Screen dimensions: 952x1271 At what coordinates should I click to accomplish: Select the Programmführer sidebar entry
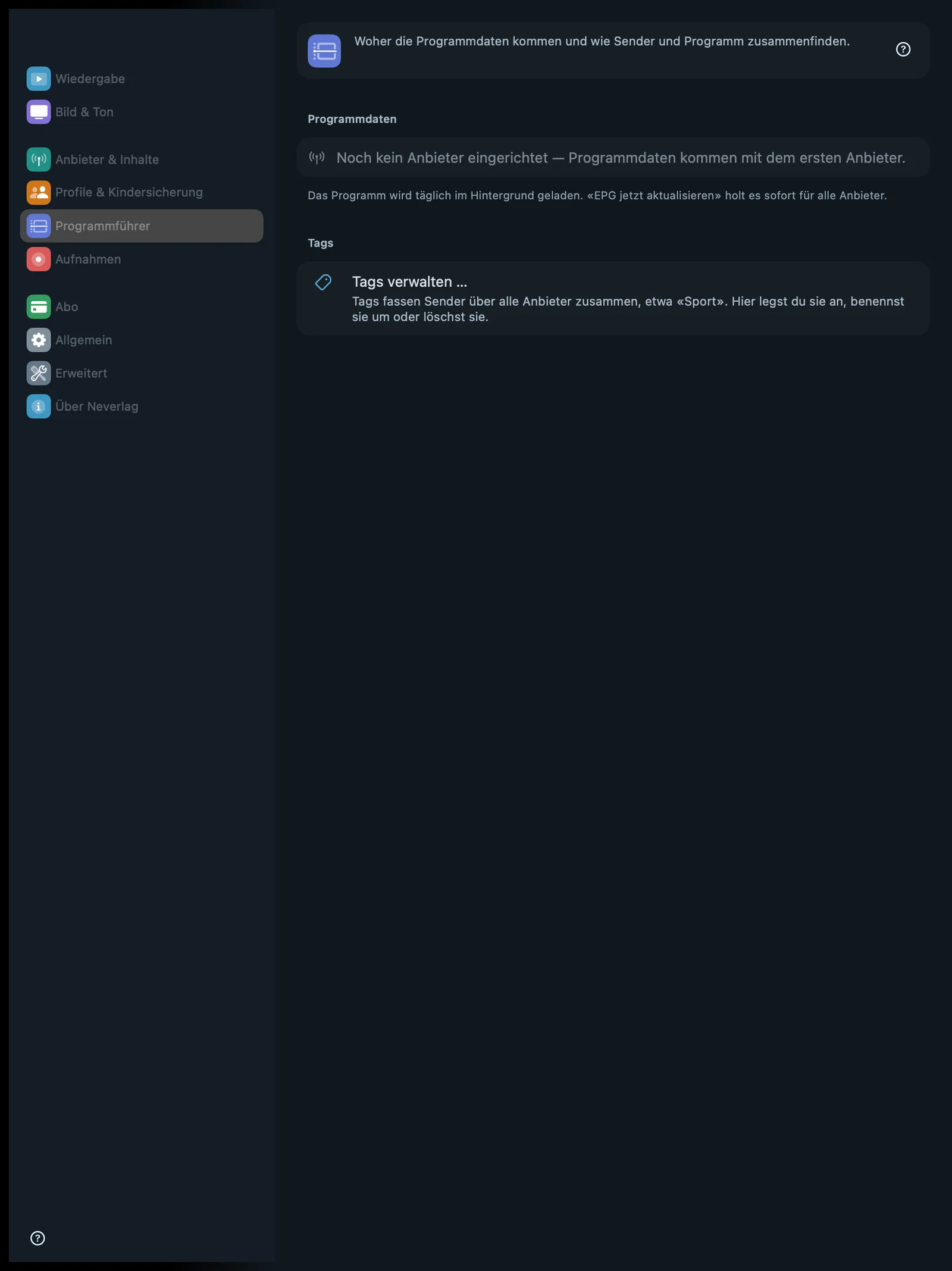[x=142, y=226]
